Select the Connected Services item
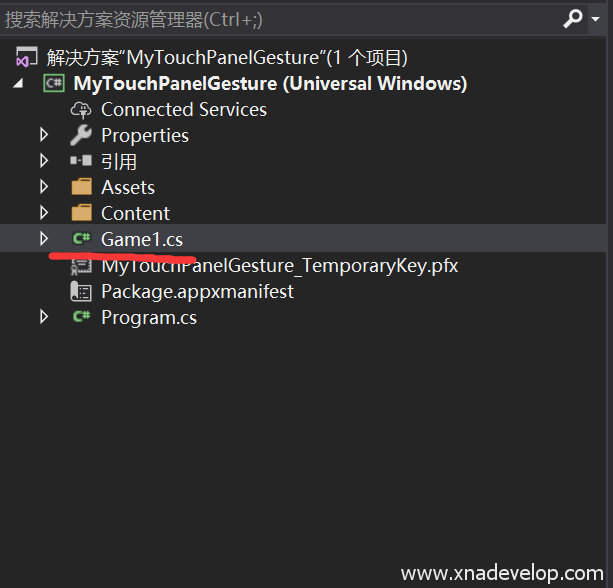Viewport: 613px width, 588px height. pyautogui.click(x=183, y=110)
